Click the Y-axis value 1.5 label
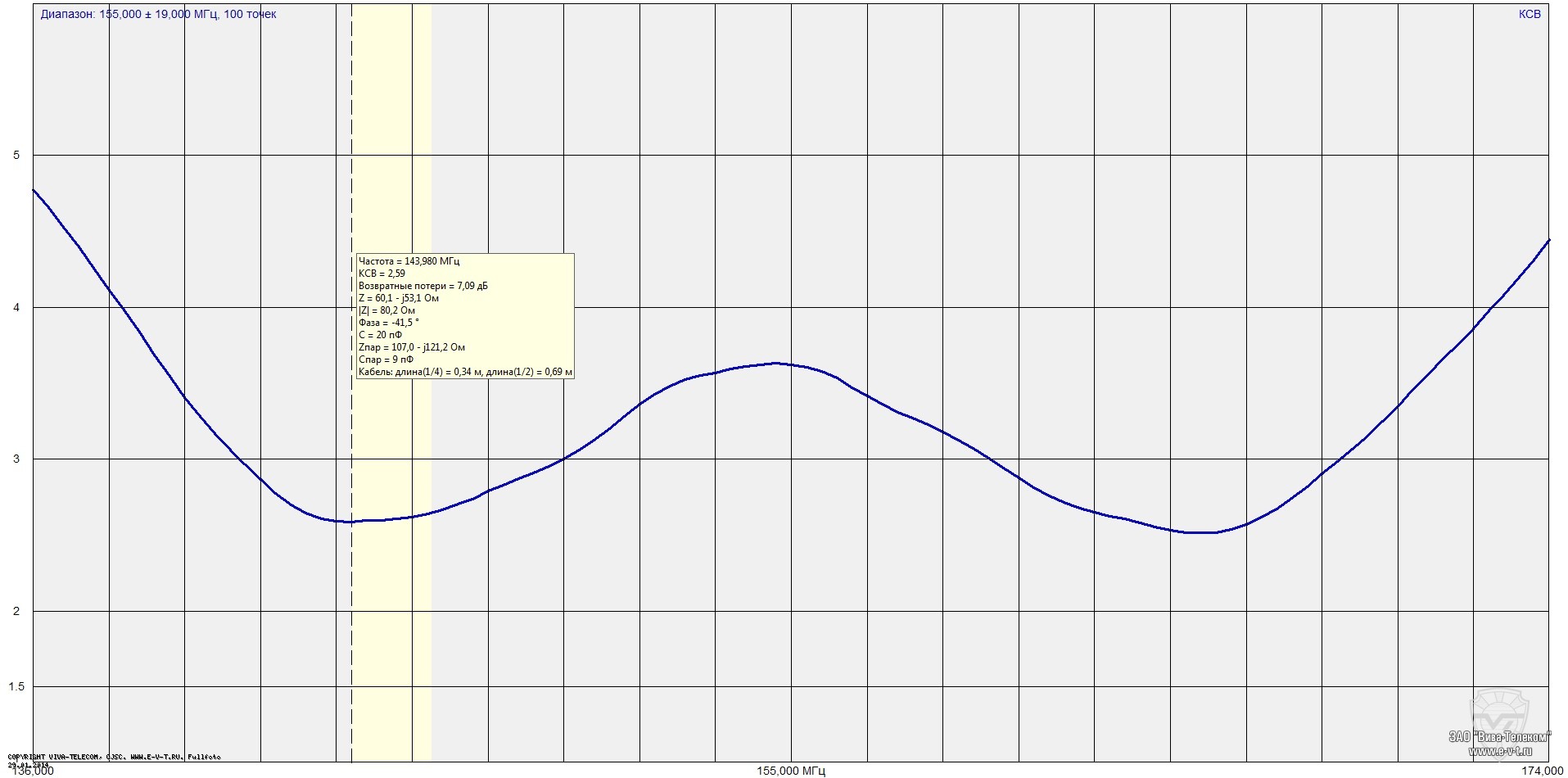1568x778 pixels. pos(16,687)
